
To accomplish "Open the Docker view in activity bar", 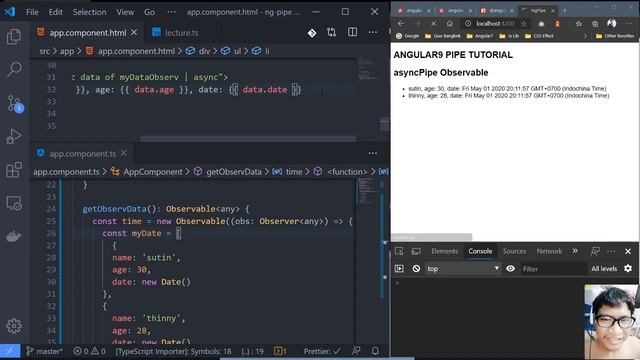I will pyautogui.click(x=14, y=236).
